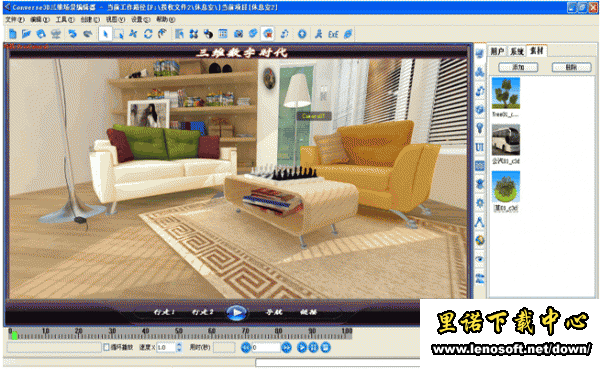Viewport: 600px width, 369px height.
Task: Switch to the 用户 tab
Action: pyautogui.click(x=497, y=51)
